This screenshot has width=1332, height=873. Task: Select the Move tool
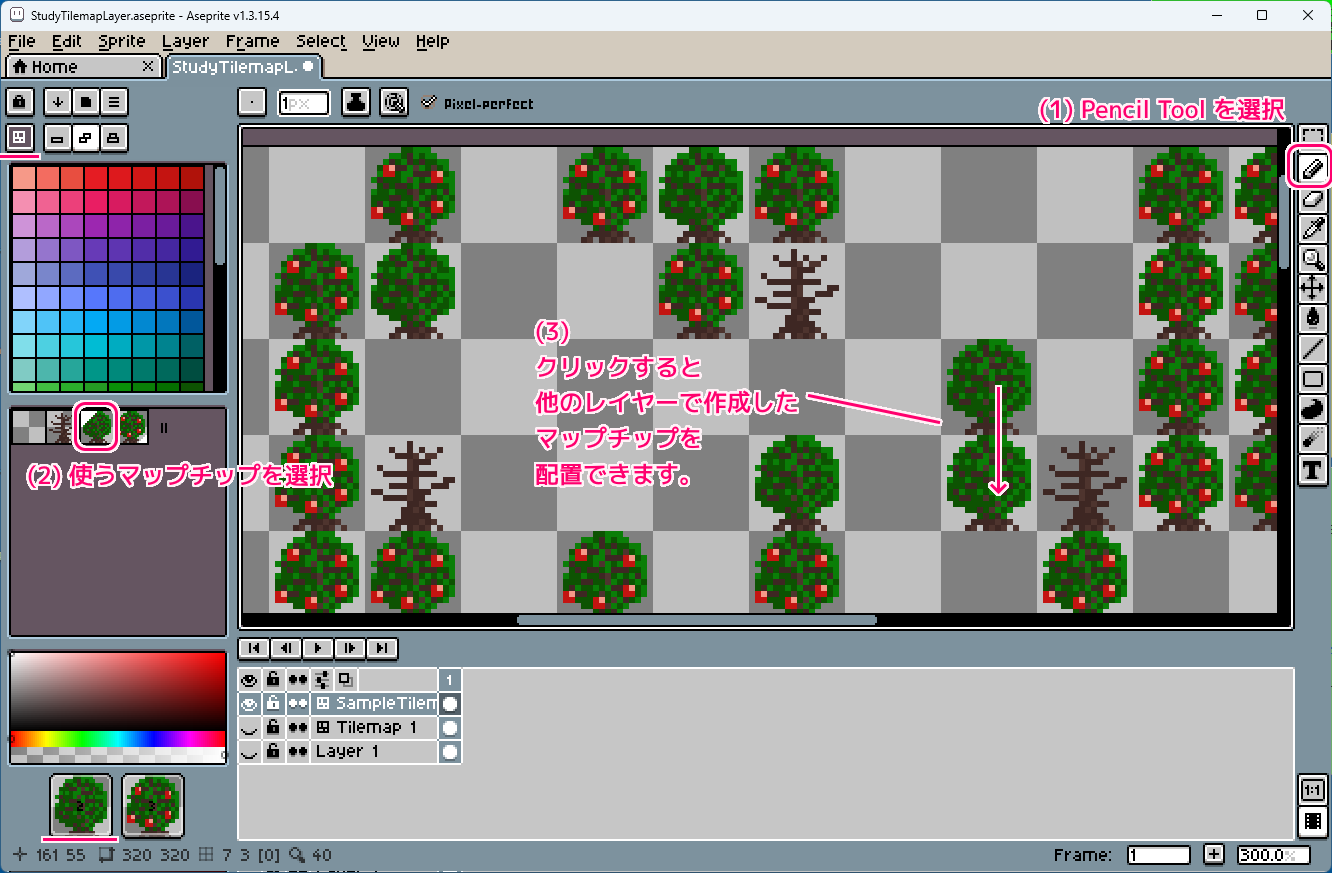pos(1313,289)
